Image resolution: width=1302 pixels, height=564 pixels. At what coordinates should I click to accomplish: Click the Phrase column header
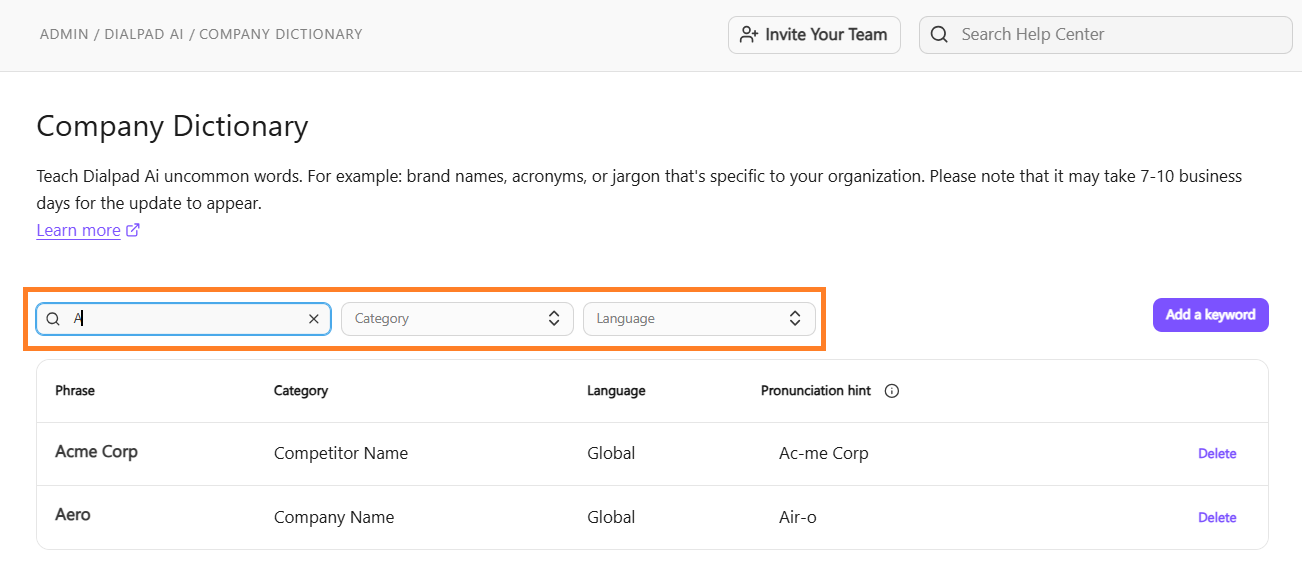point(75,391)
